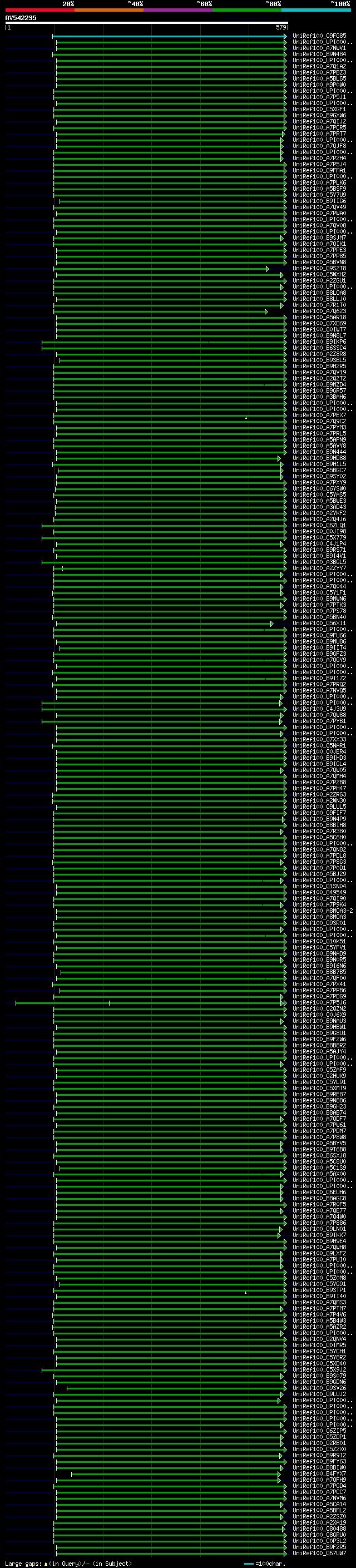Click hit UniRef100_A7QV49
Image resolution: width=356 pixels, height=1568 pixels.
click(x=319, y=207)
